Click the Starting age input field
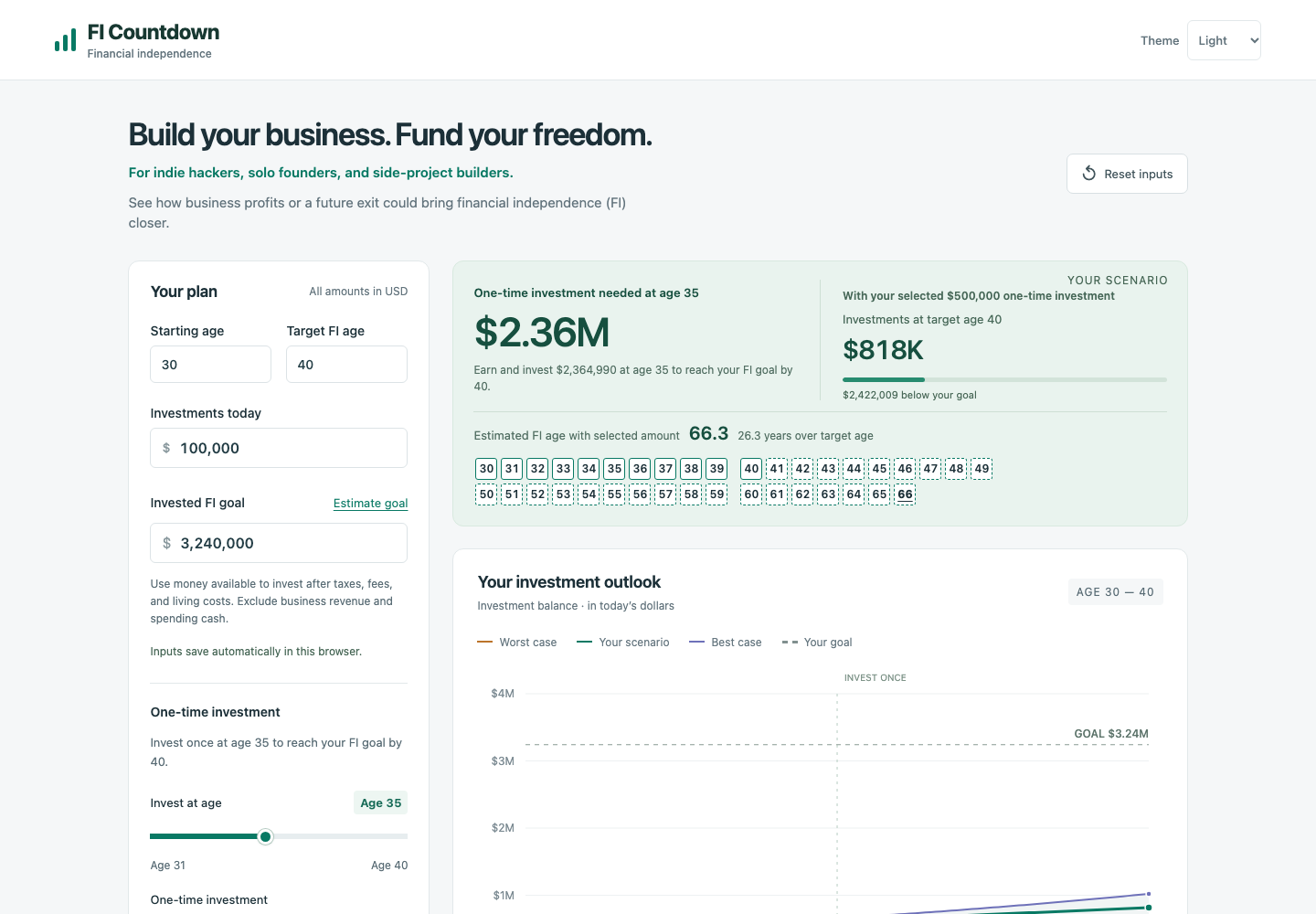 pos(210,365)
